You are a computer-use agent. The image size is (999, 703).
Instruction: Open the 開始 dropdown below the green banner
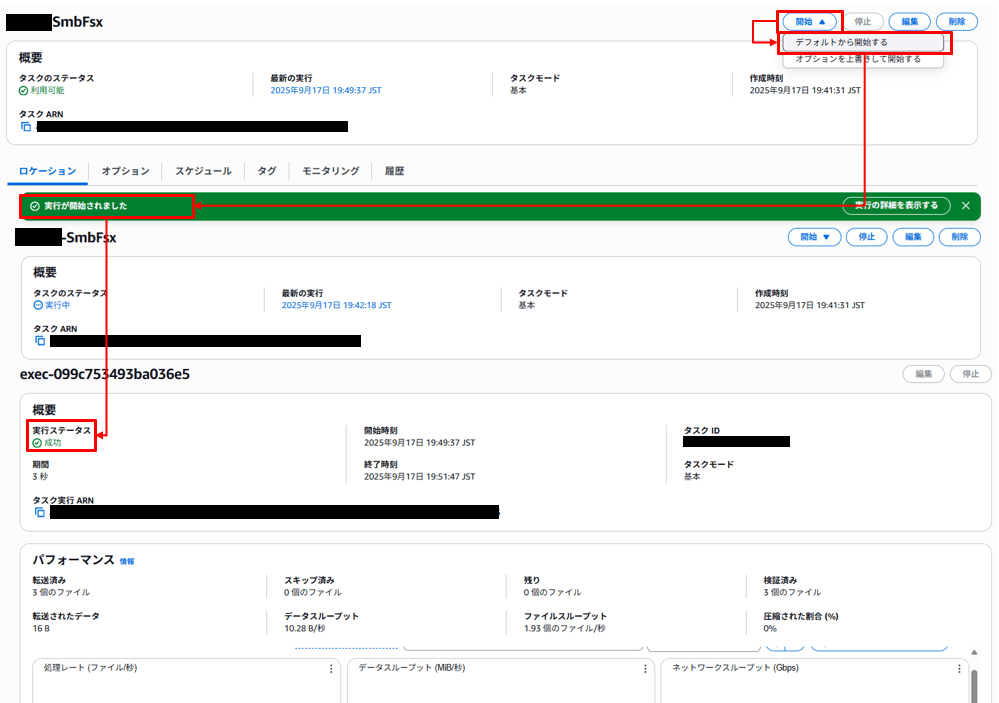pyautogui.click(x=814, y=237)
